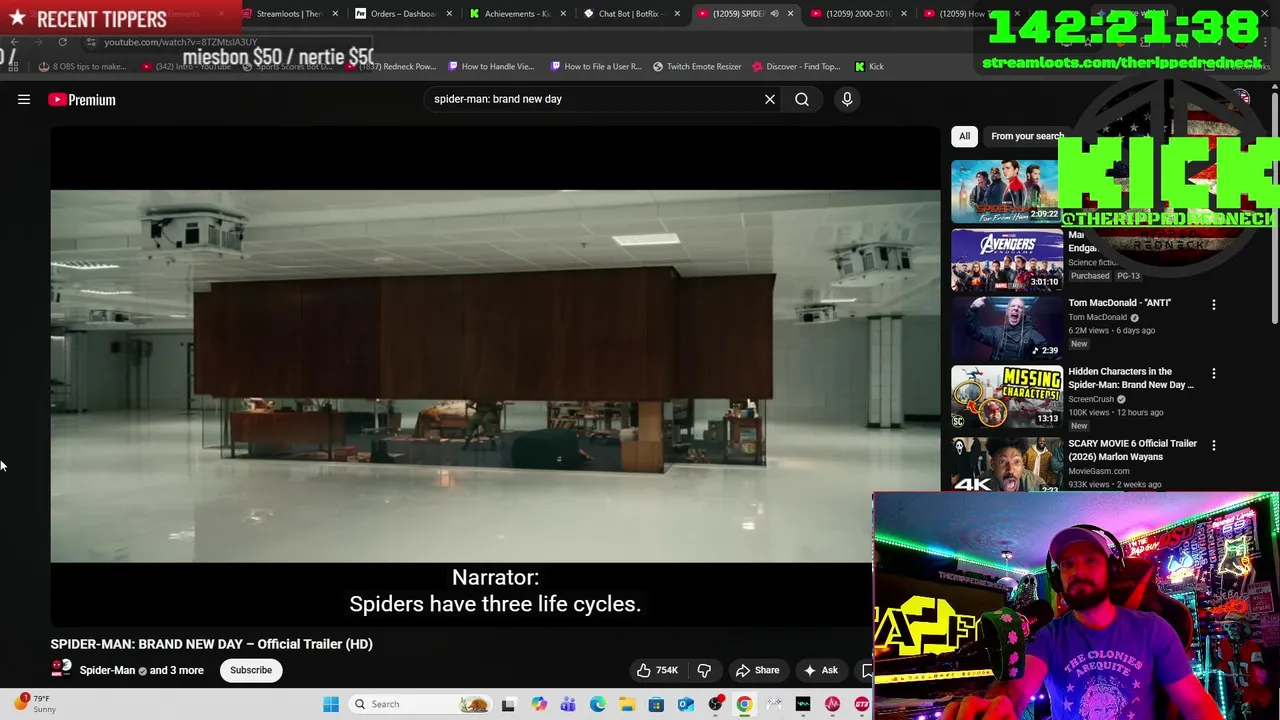This screenshot has width=1280, height=720.
Task: Open the YouTube guide hamburger menu
Action: [24, 99]
